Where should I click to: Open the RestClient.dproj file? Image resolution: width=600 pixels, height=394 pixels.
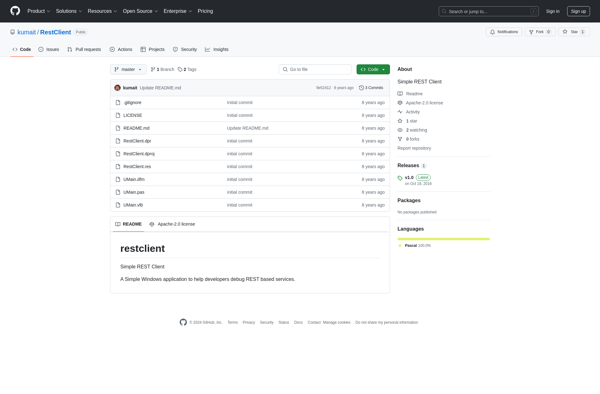click(139, 154)
